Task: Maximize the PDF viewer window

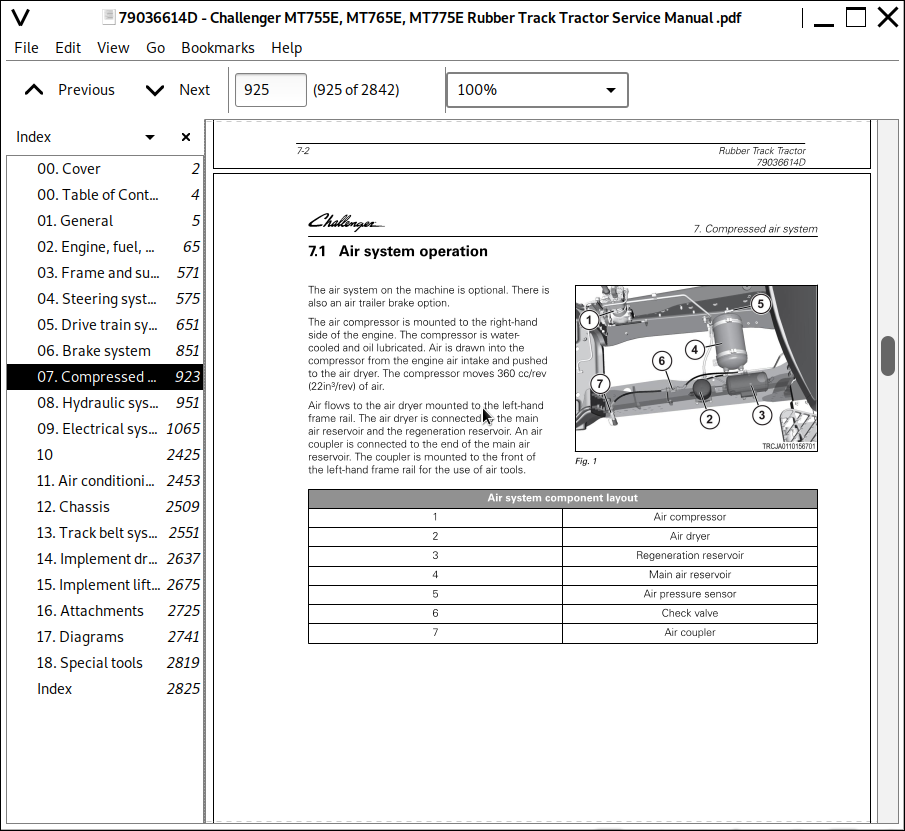Action: (855, 17)
